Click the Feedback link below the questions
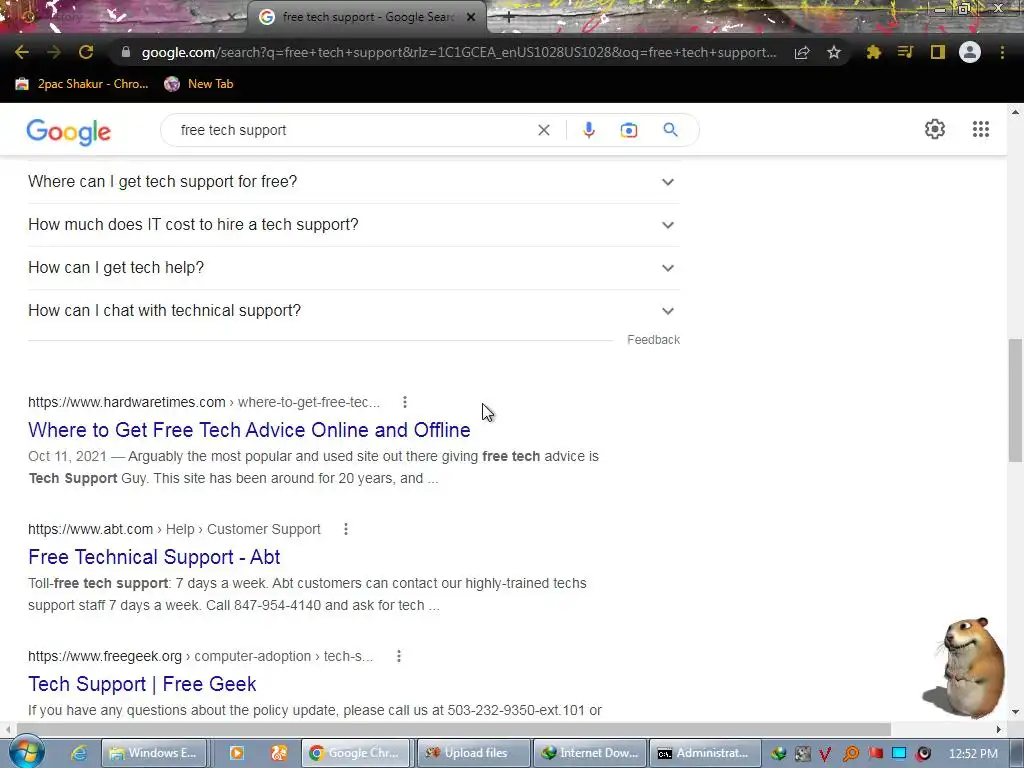 [653, 340]
